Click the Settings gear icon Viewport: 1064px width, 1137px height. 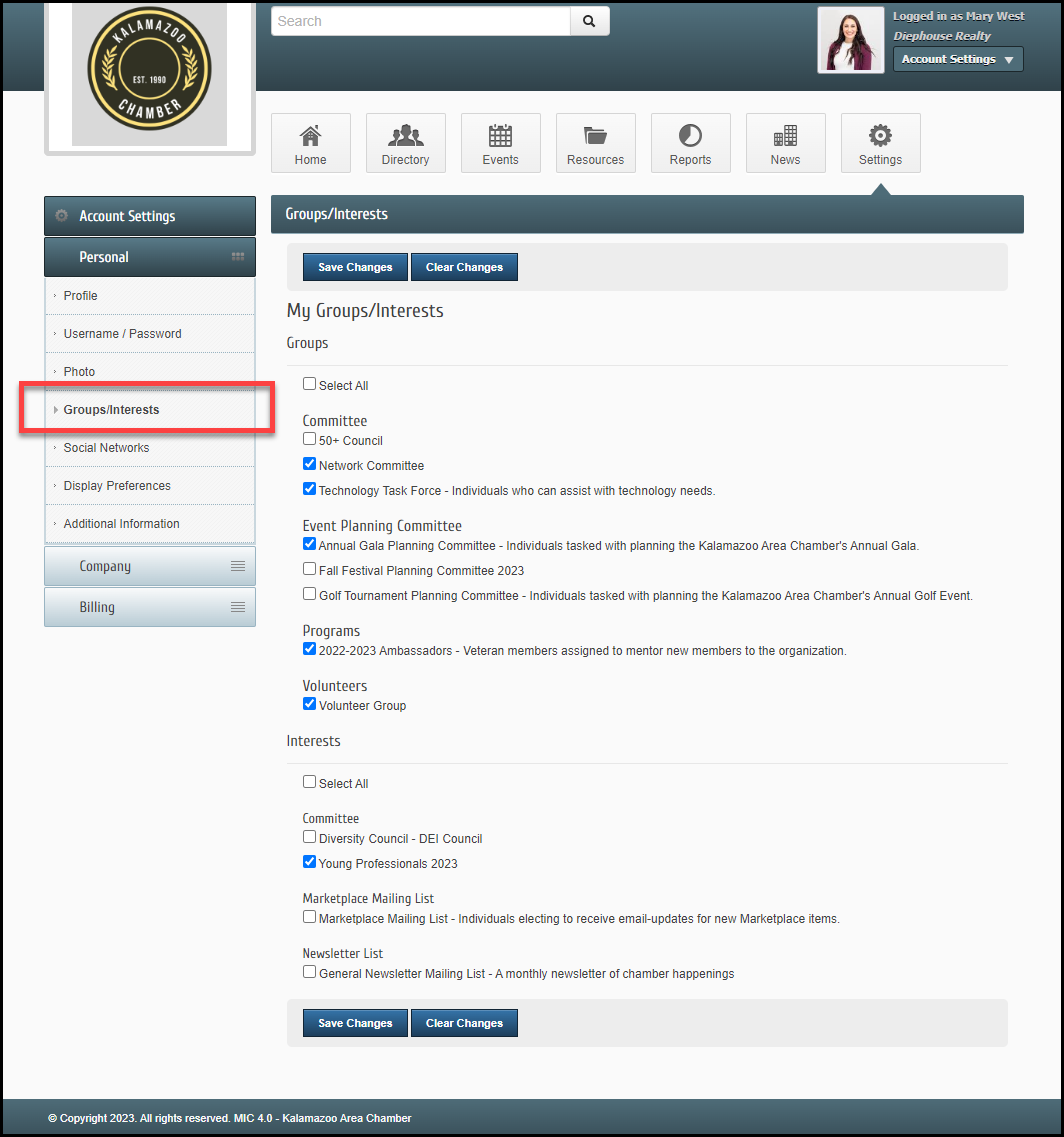point(880,137)
